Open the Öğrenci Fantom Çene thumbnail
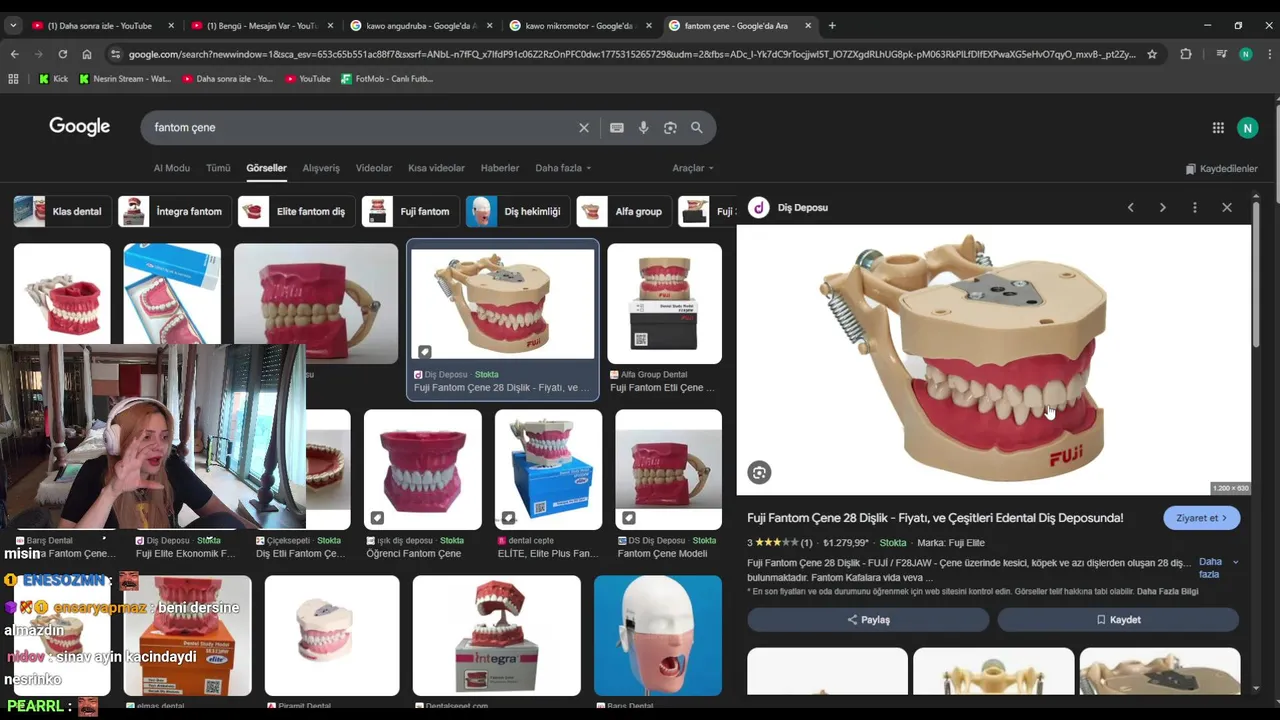This screenshot has height=720, width=1280. pos(422,469)
